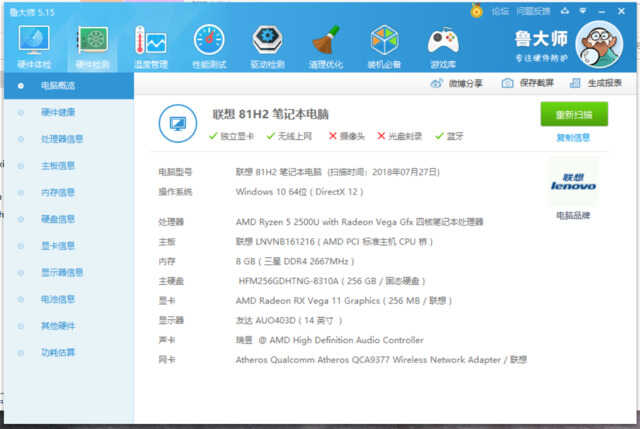640x429 pixels.
Task: Click the 光盘刻录 feature with red cross
Action: (399, 136)
